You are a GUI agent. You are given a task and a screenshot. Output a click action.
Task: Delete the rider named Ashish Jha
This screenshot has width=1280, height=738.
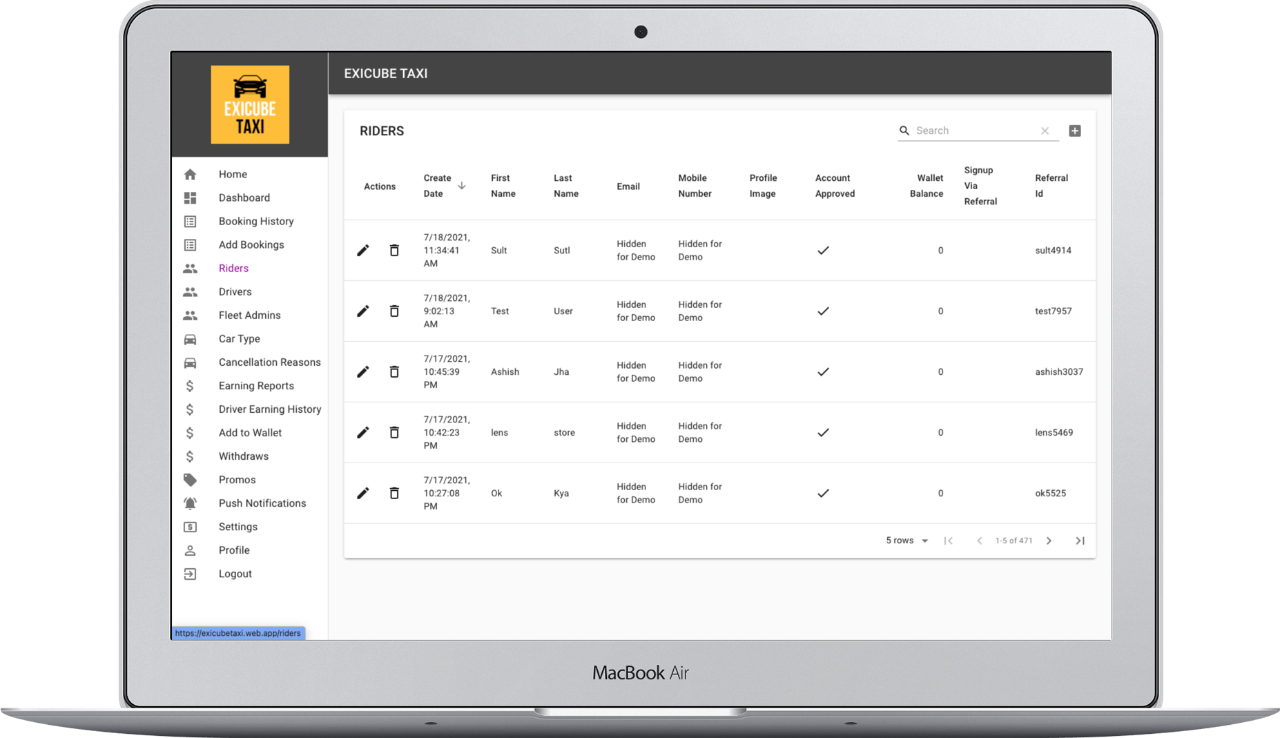point(394,372)
